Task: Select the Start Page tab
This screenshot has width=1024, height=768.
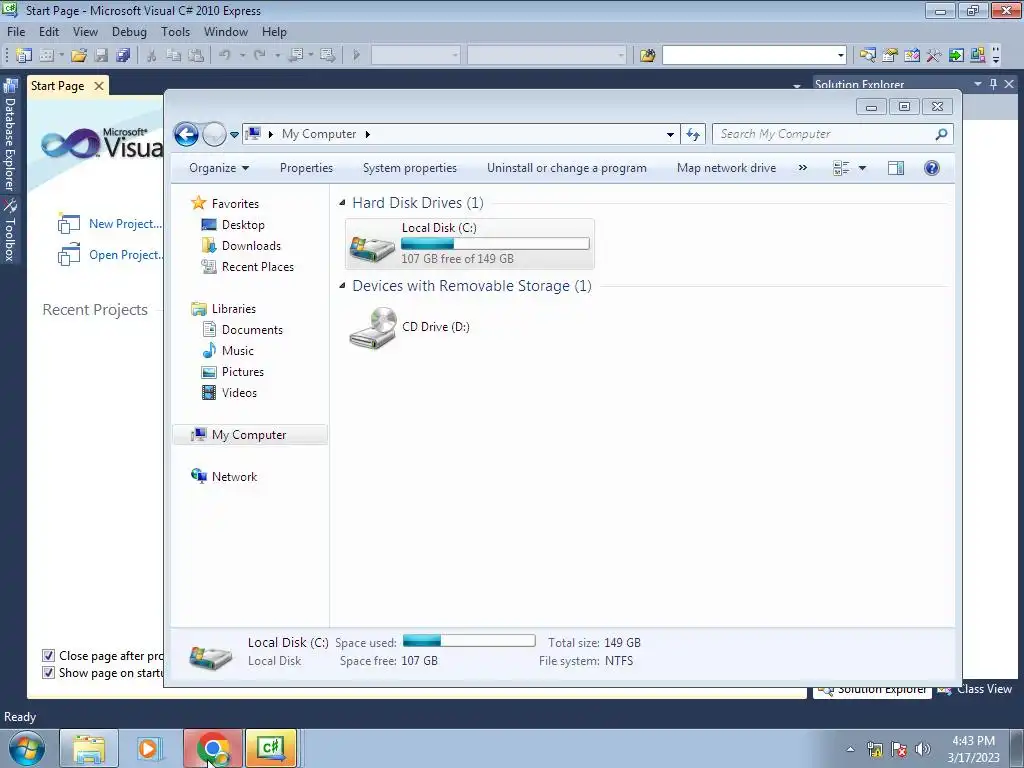Action: (x=57, y=86)
